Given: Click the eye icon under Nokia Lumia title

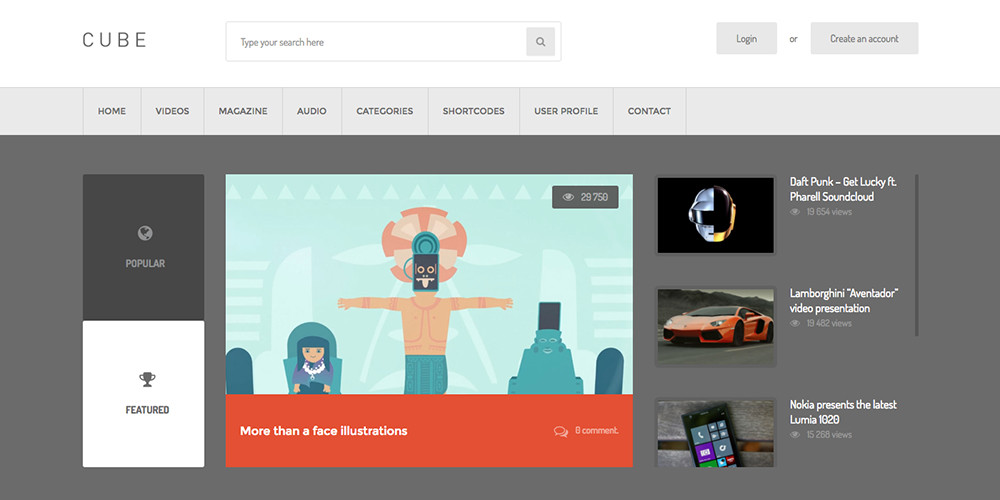Looking at the screenshot, I should click(796, 435).
